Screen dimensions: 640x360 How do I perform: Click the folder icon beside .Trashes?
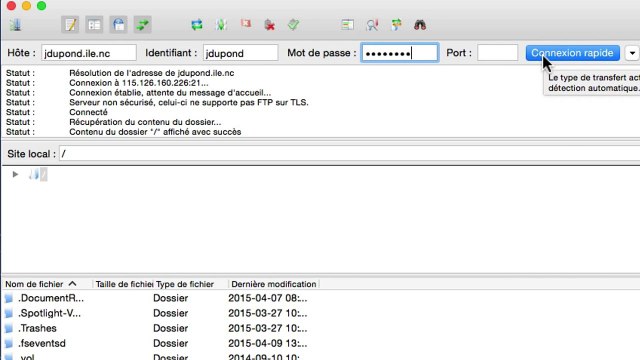coord(9,329)
